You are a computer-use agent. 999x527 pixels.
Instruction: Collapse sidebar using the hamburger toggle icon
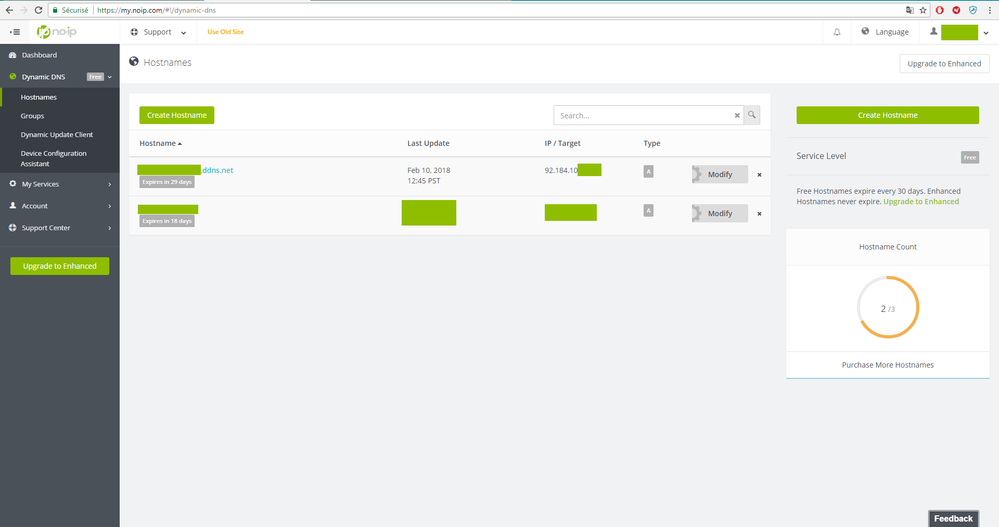coord(14,32)
